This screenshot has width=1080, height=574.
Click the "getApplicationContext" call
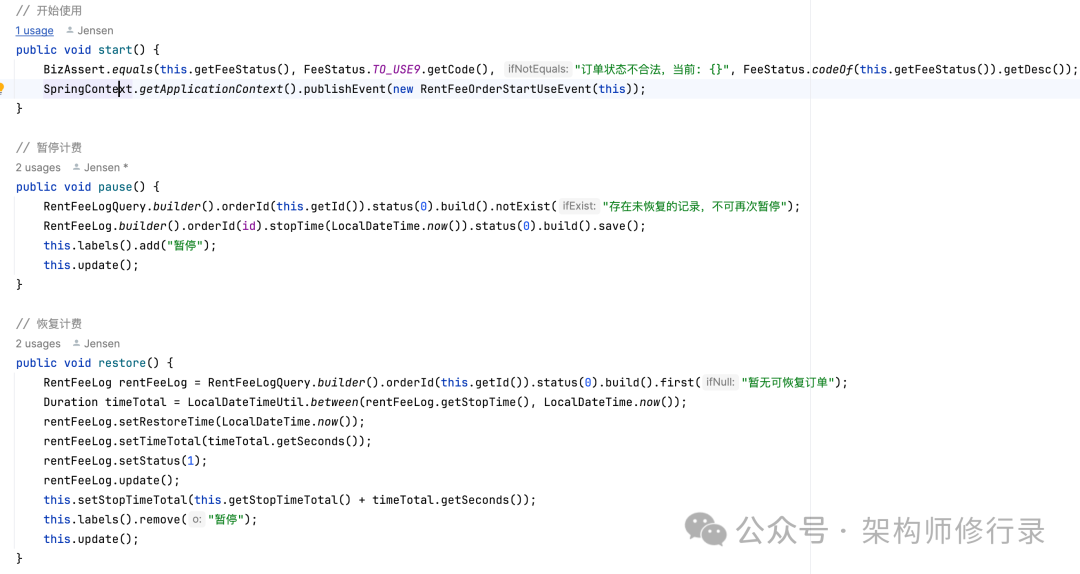coord(211,89)
